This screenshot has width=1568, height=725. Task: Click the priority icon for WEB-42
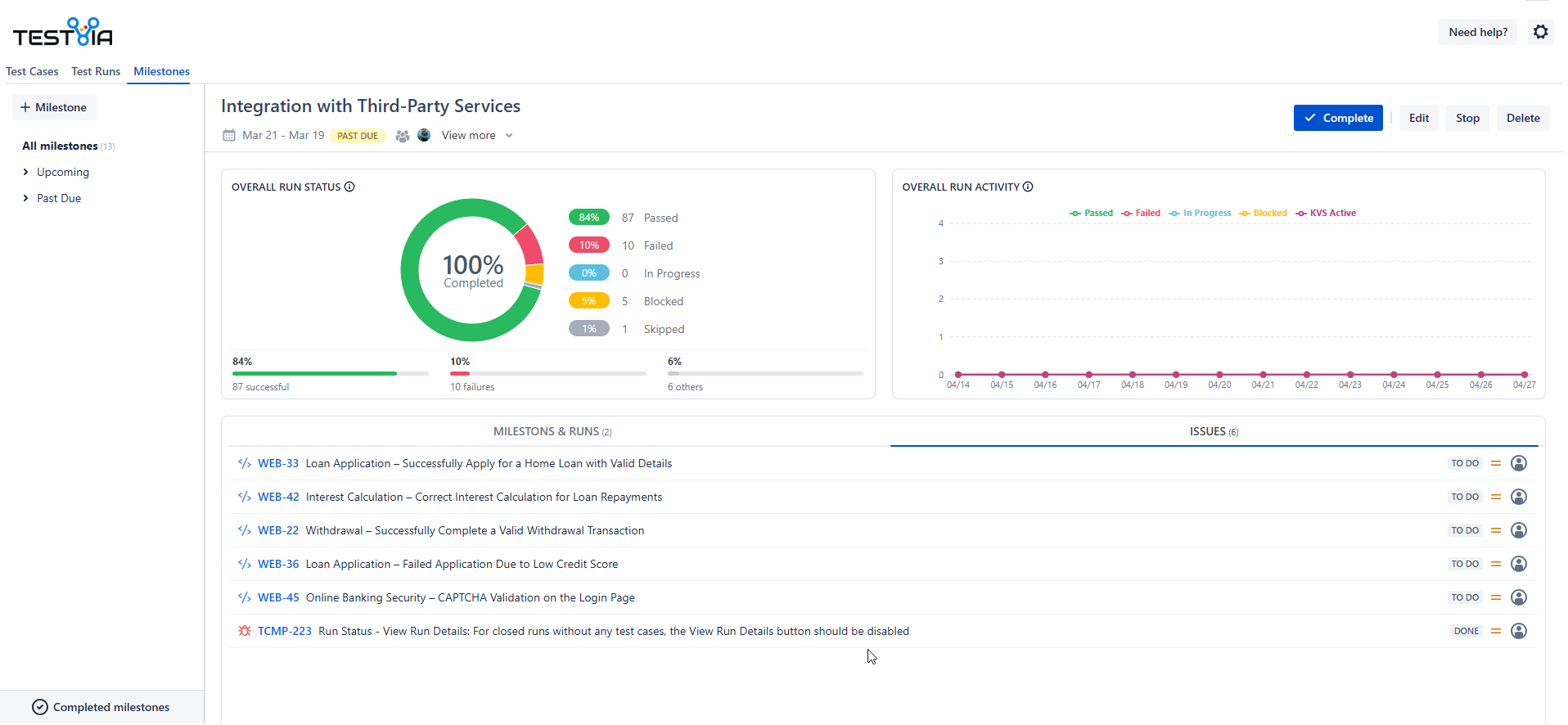pyautogui.click(x=1495, y=497)
